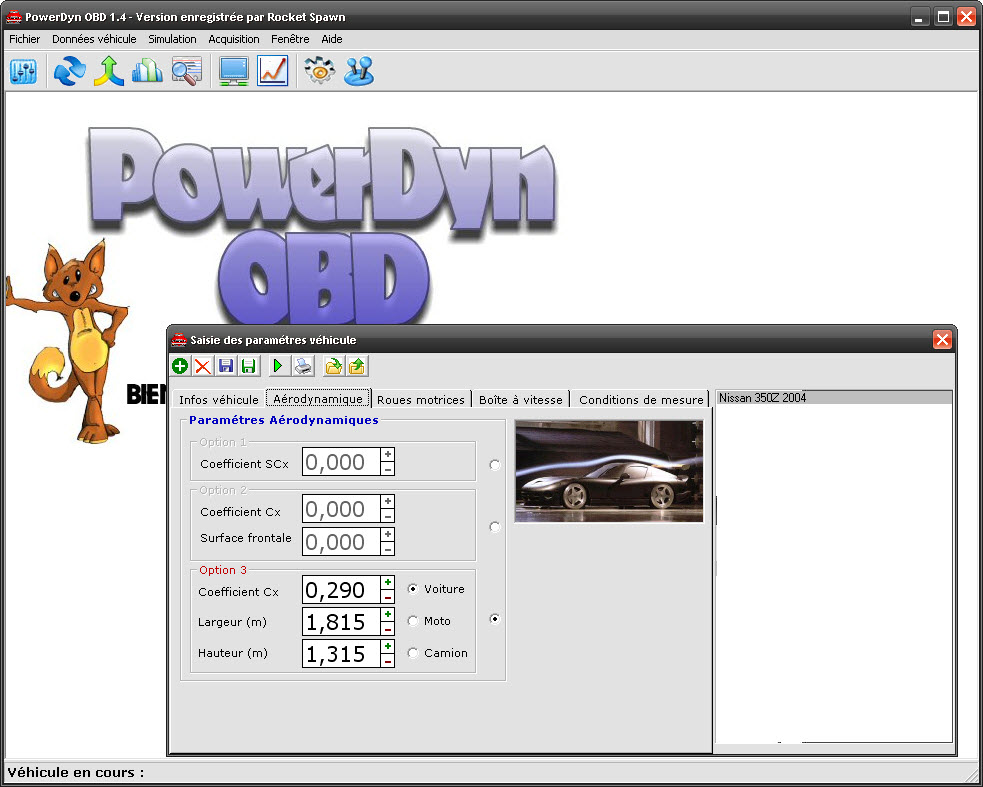Select the Option 1 radio button
The image size is (983, 787).
tap(495, 465)
